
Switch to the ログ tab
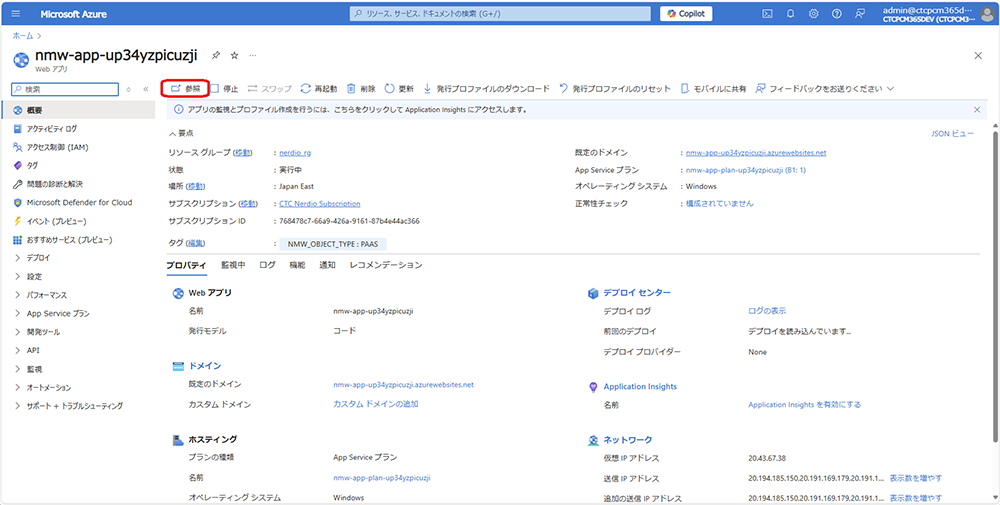(x=267, y=265)
